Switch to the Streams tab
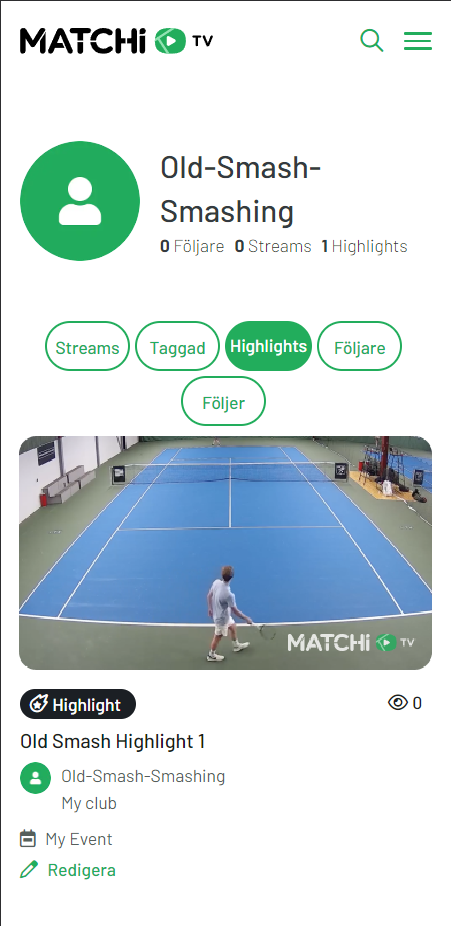 [87, 346]
